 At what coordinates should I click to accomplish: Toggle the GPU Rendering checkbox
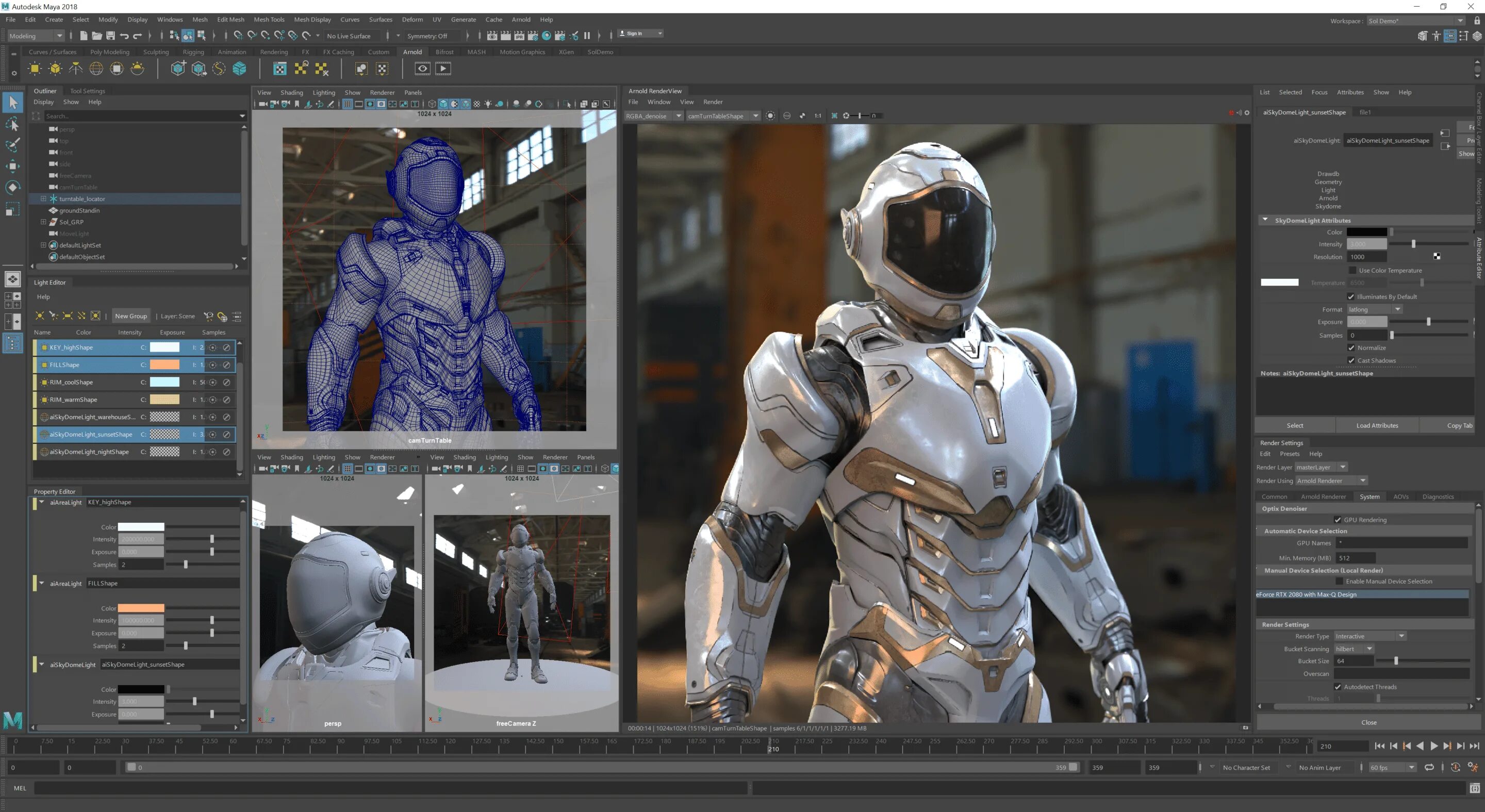[x=1338, y=520]
